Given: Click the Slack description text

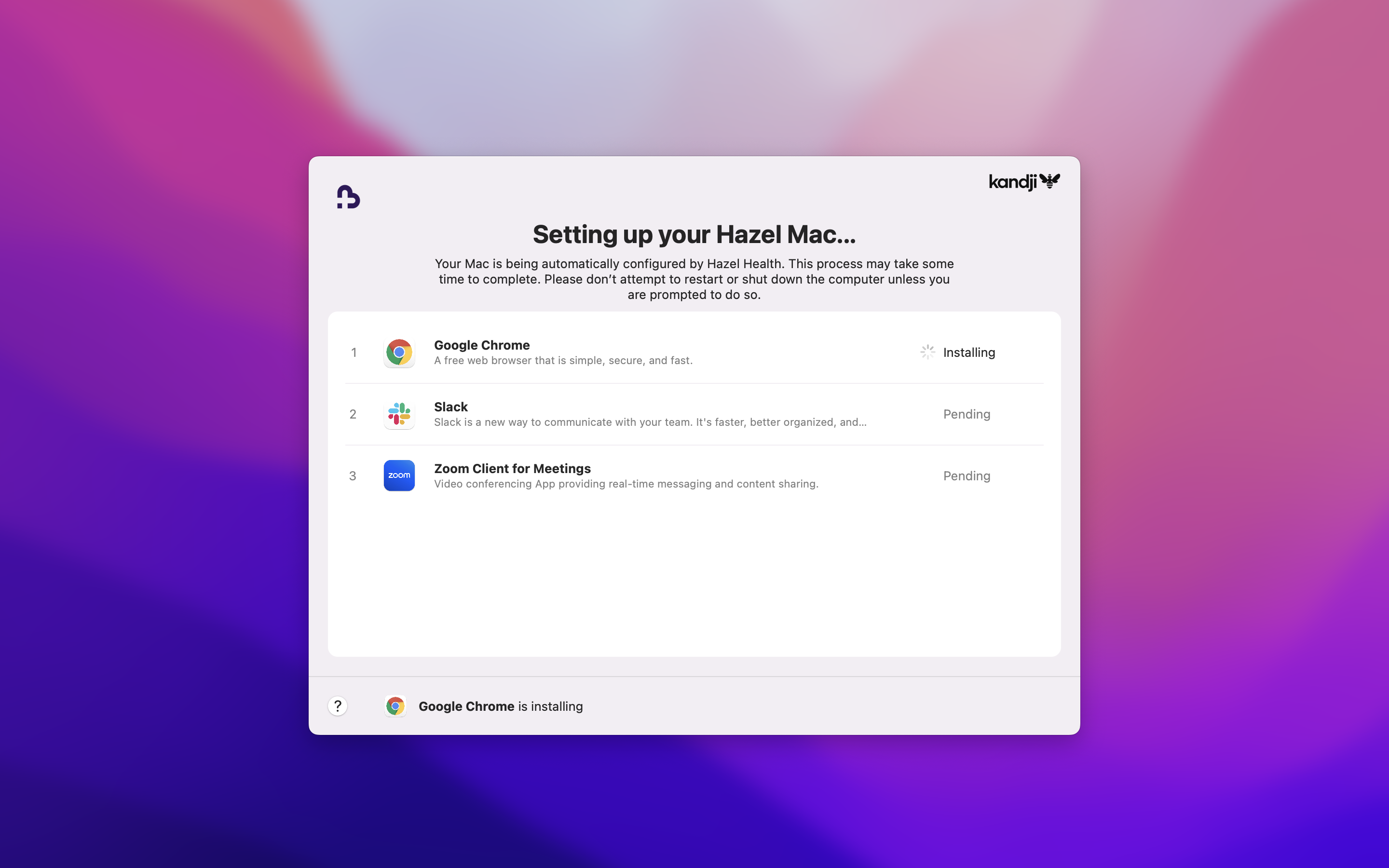Looking at the screenshot, I should point(650,422).
